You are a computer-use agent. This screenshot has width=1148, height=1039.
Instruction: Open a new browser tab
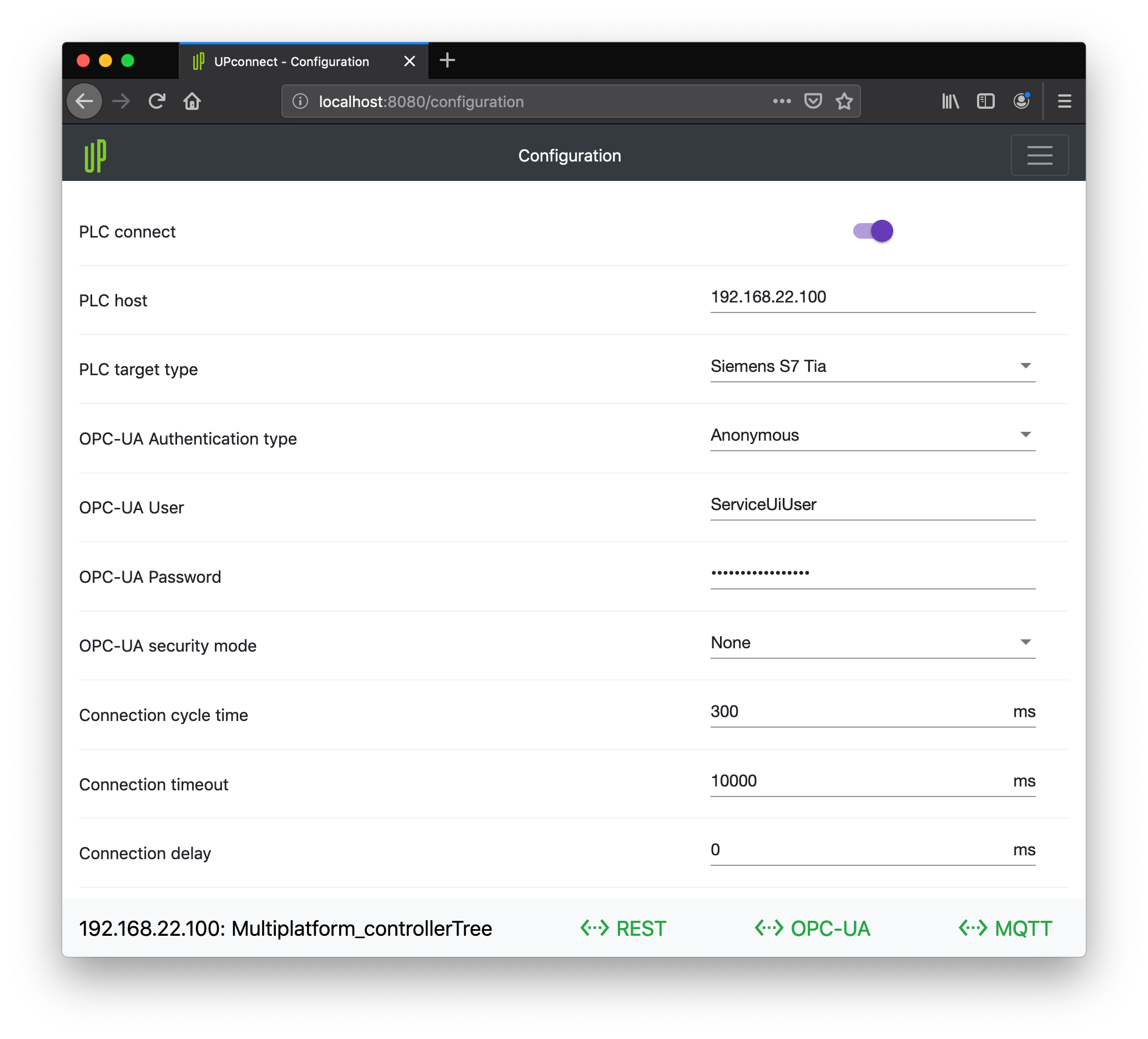[x=447, y=60]
